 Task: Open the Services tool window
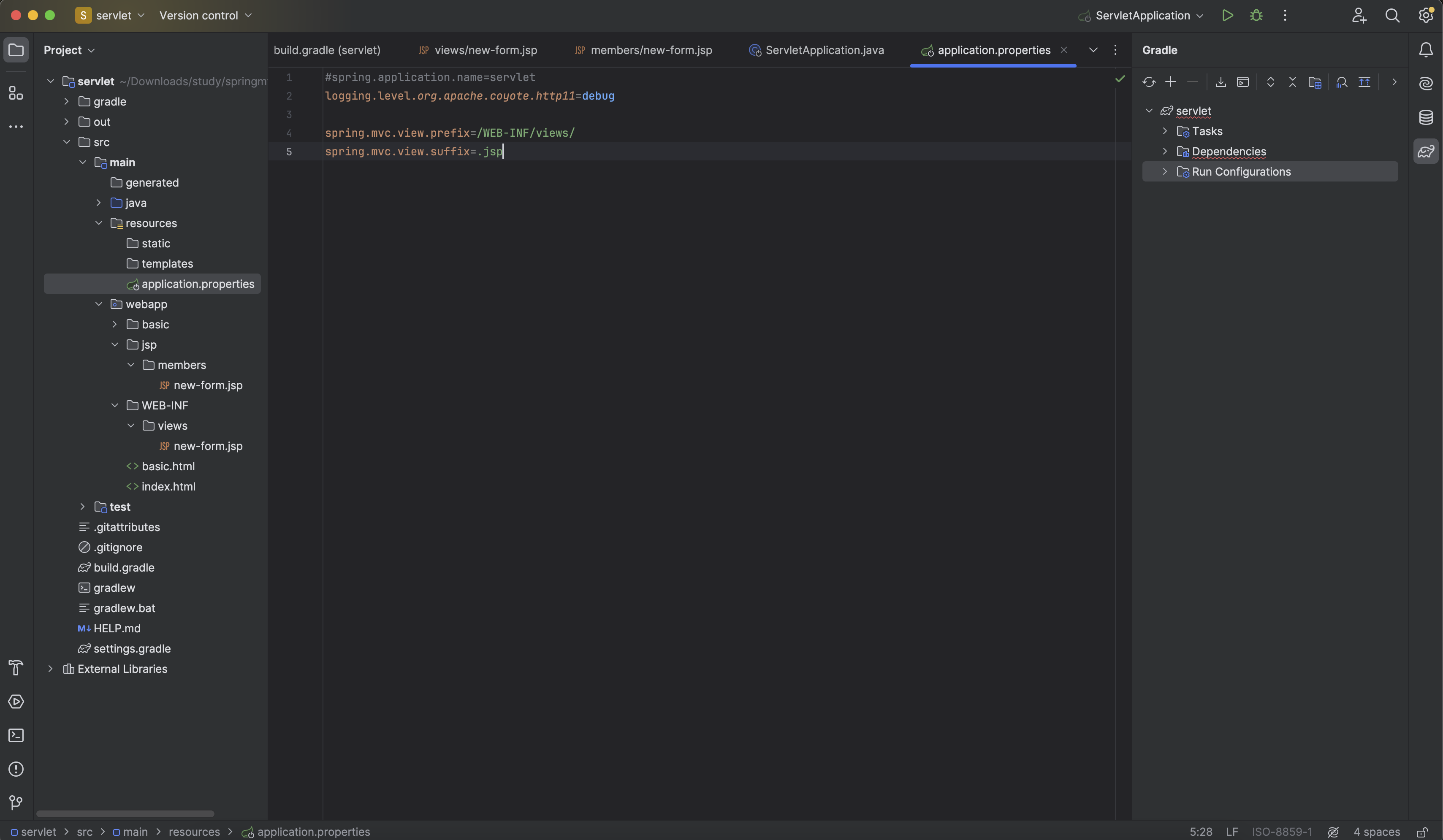pyautogui.click(x=16, y=702)
